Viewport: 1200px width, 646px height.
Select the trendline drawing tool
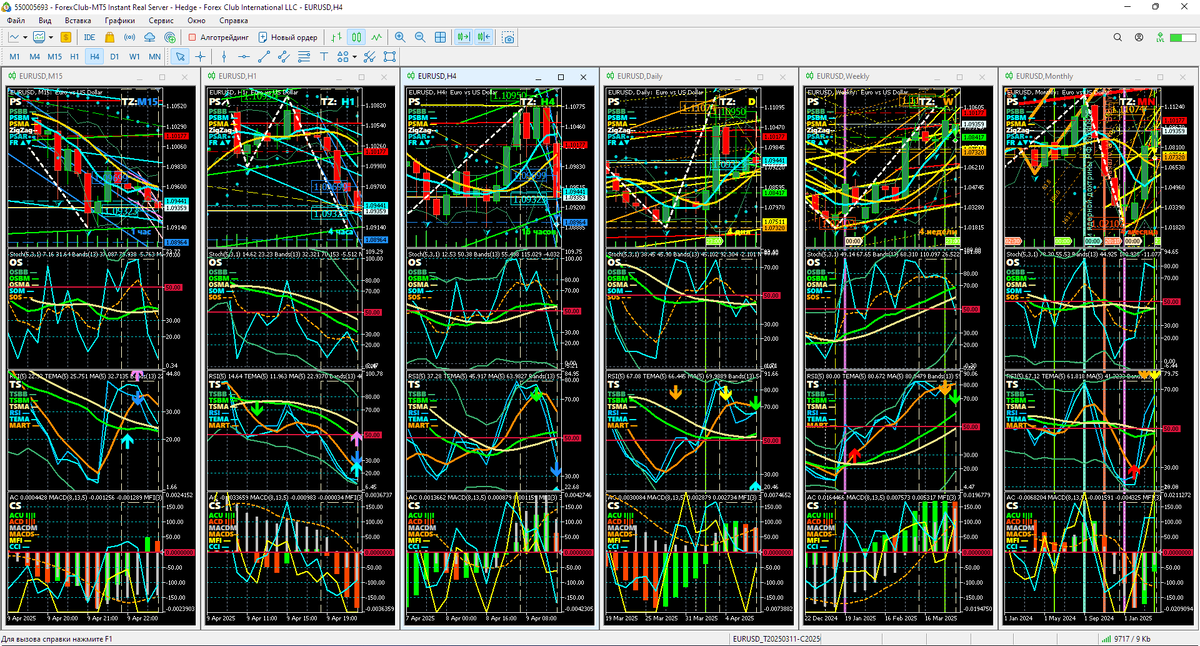pos(263,57)
